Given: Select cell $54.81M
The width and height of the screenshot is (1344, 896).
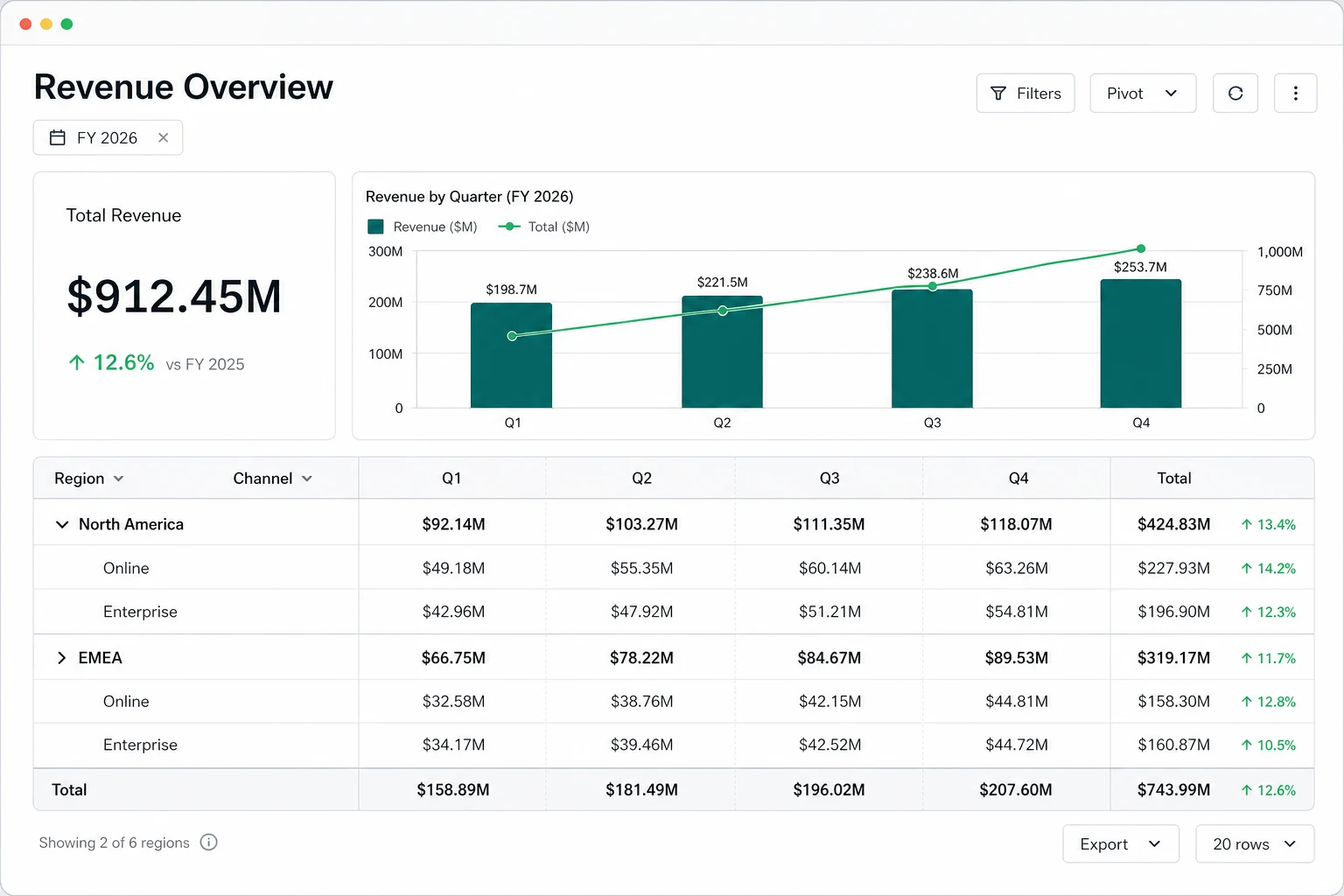Looking at the screenshot, I should [1017, 612].
